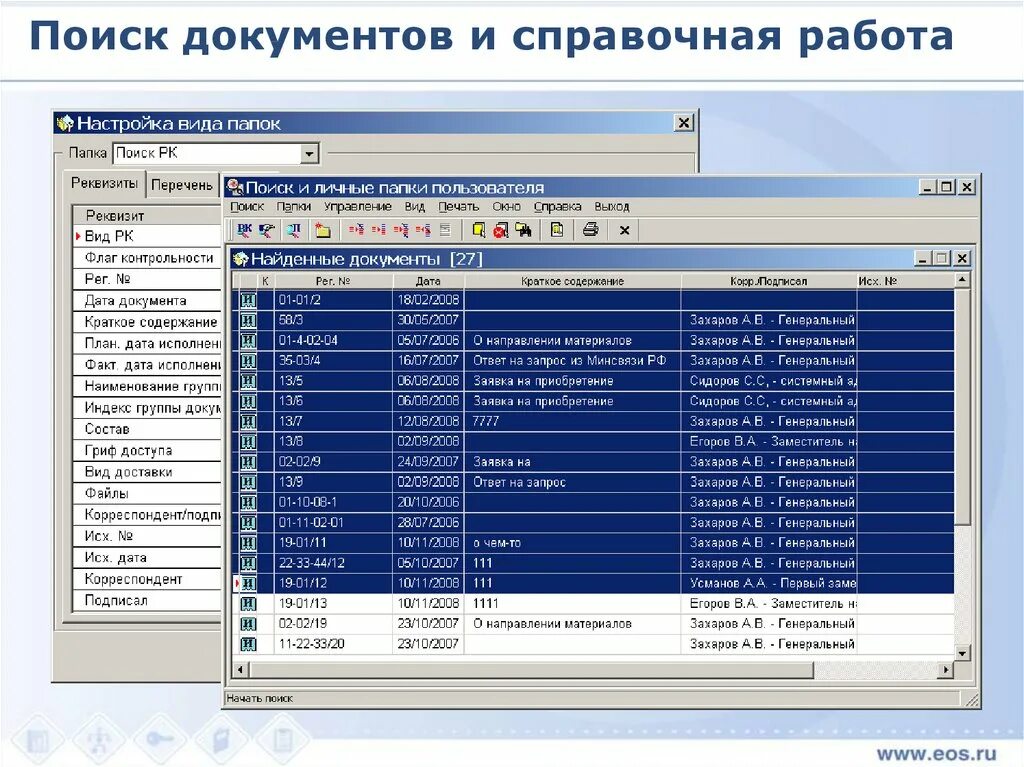Click the third red list-arrow toolbar icon
The height and width of the screenshot is (767, 1024).
tap(401, 229)
